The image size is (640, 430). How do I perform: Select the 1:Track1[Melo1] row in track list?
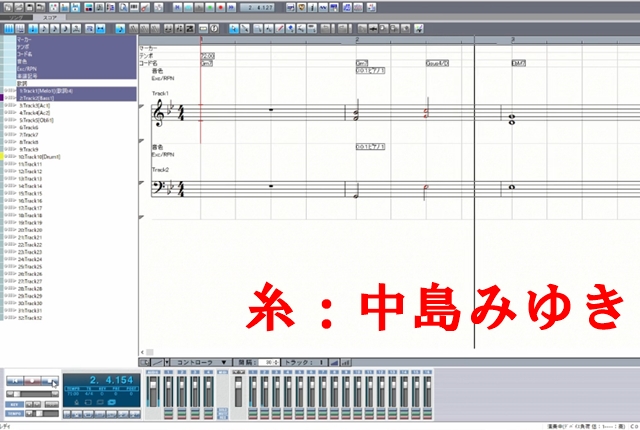pyautogui.click(x=76, y=91)
